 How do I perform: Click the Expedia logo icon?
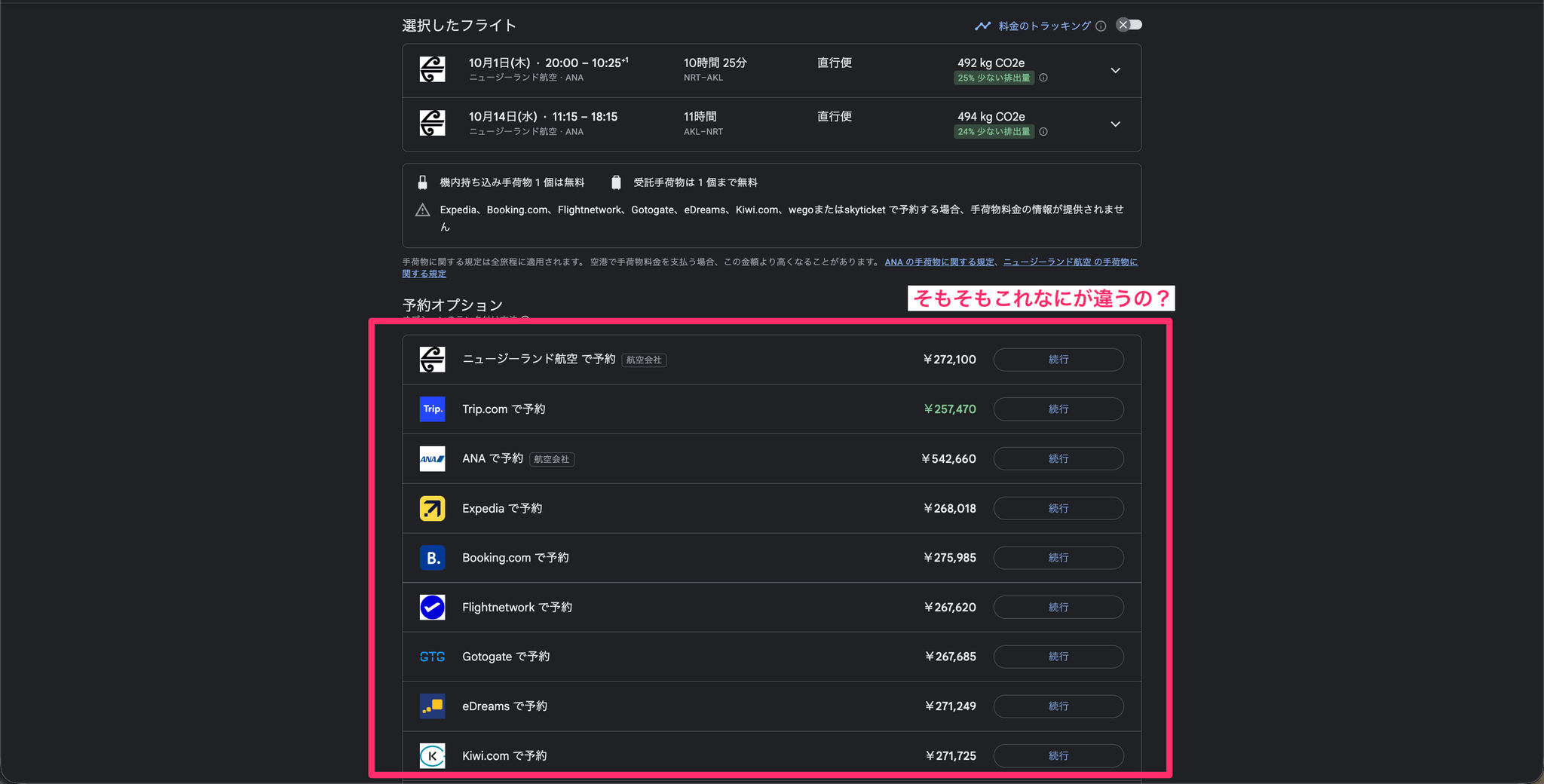pyautogui.click(x=432, y=508)
